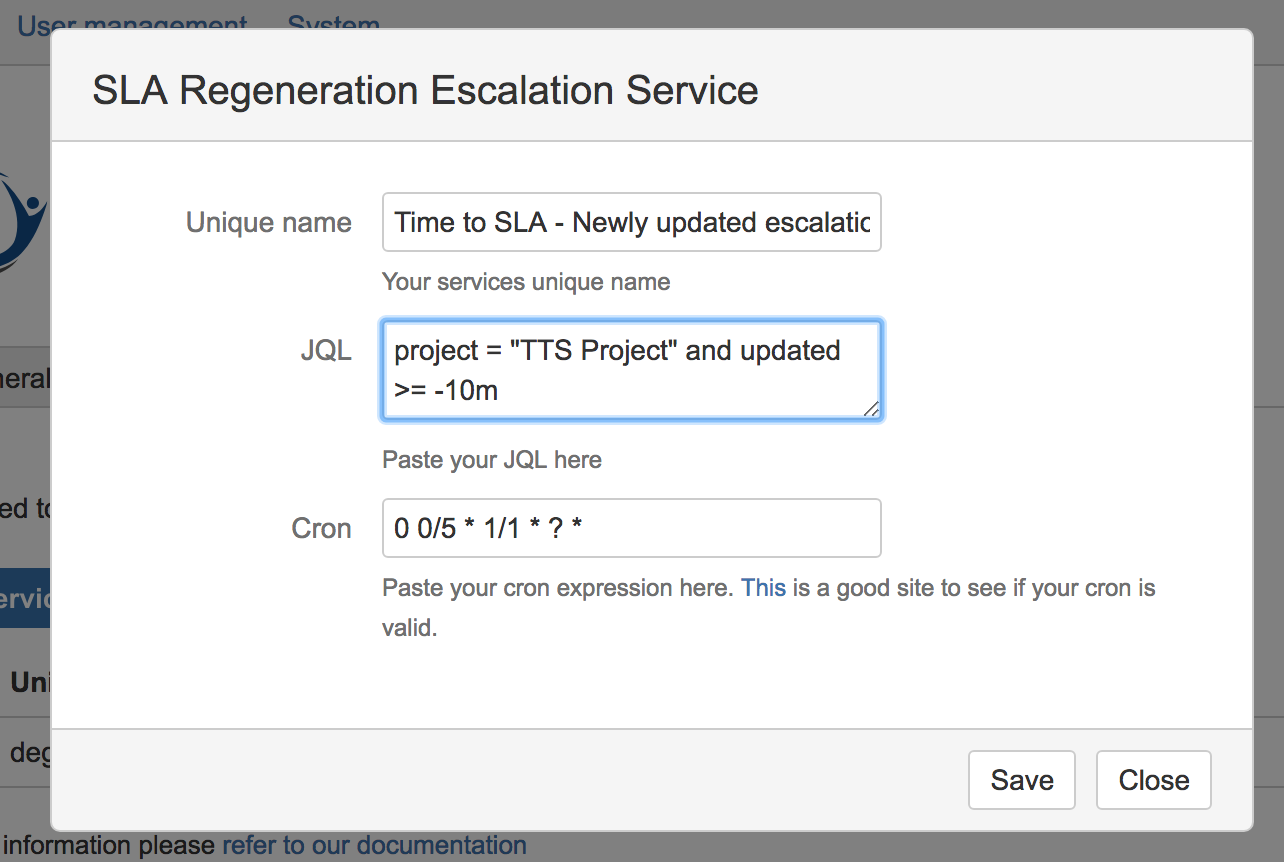Click the "Cron" field label
1284x862 pixels.
pos(321,527)
